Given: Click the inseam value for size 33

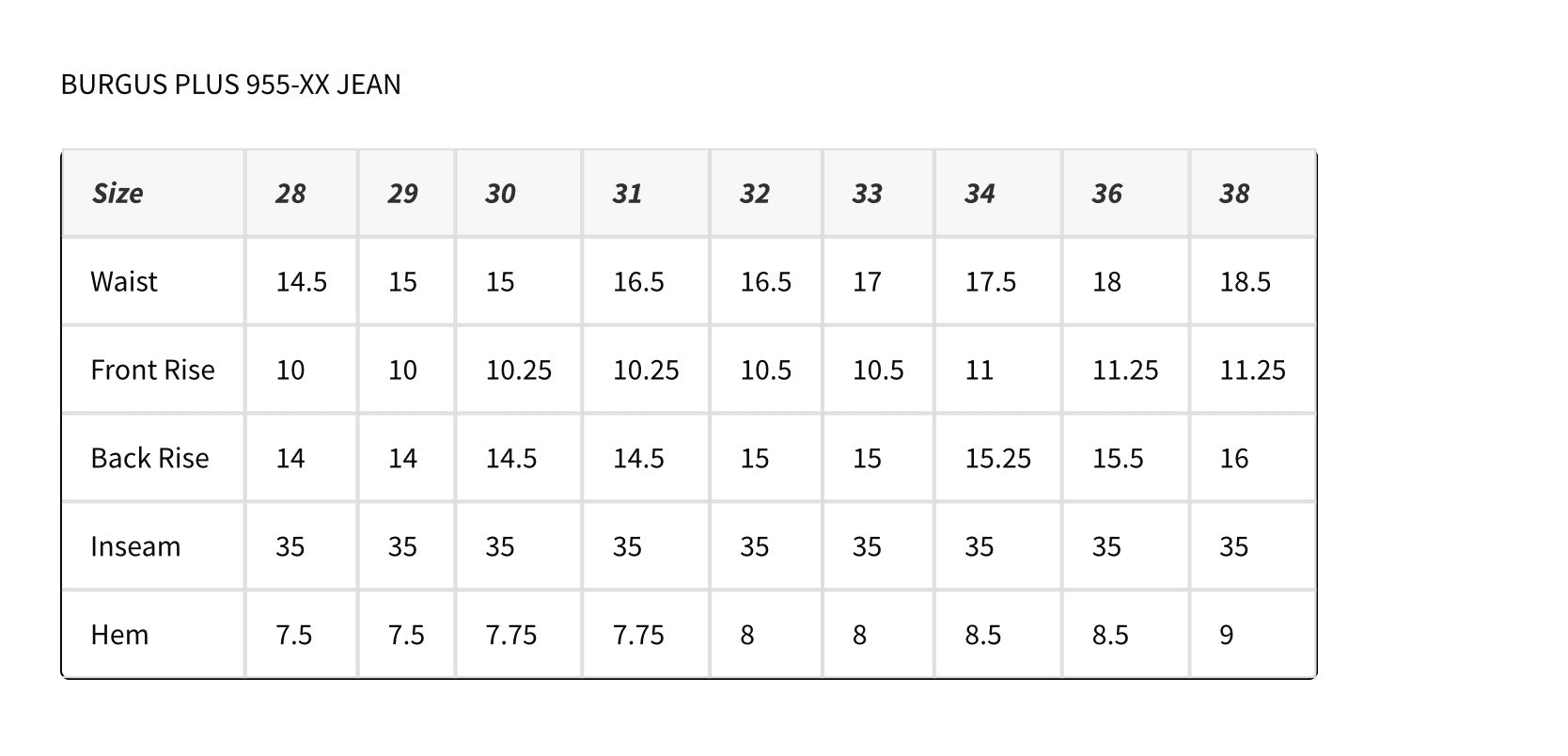Looking at the screenshot, I should [x=867, y=547].
